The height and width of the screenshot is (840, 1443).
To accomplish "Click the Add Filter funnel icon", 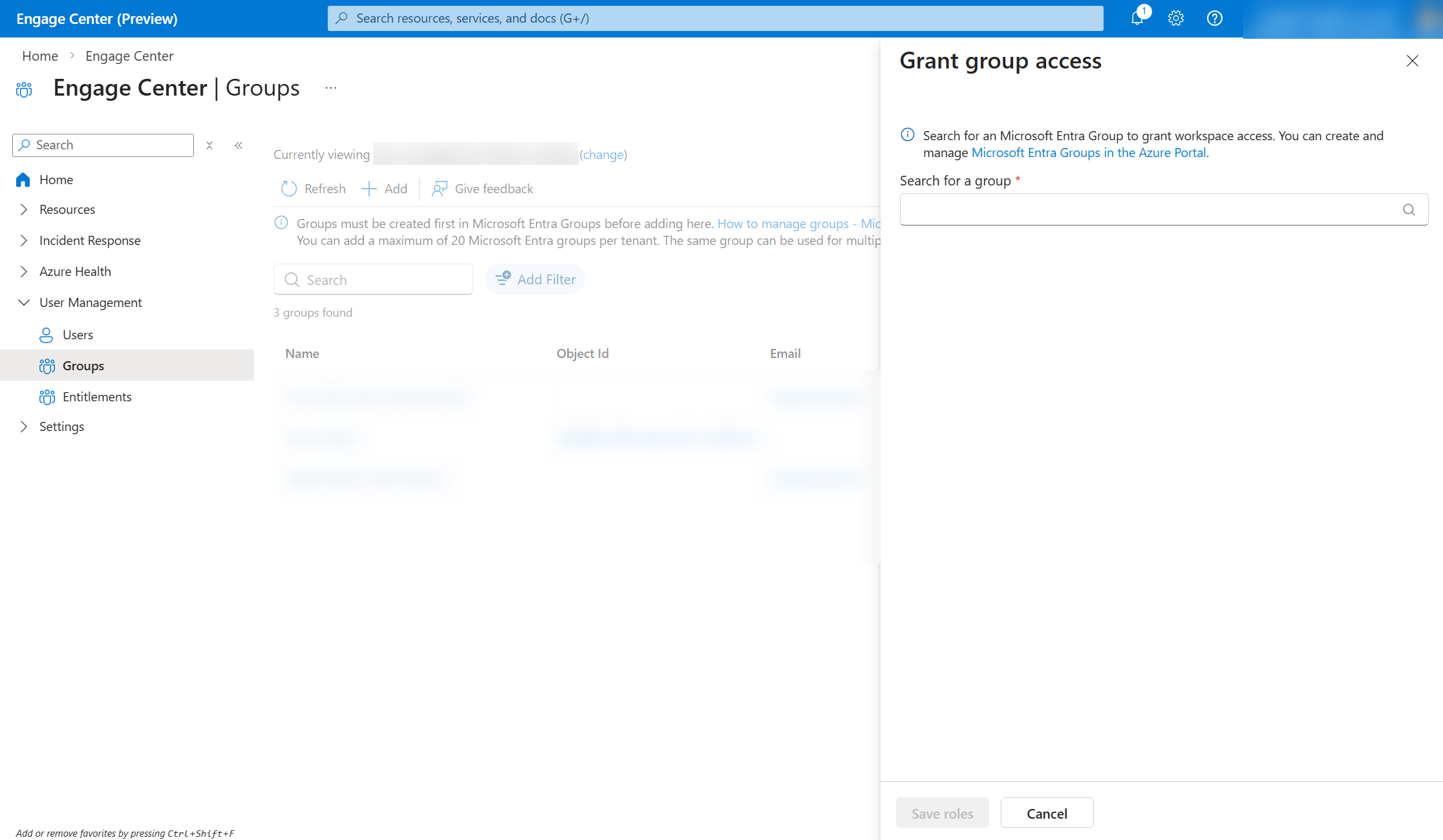I will pos(503,278).
